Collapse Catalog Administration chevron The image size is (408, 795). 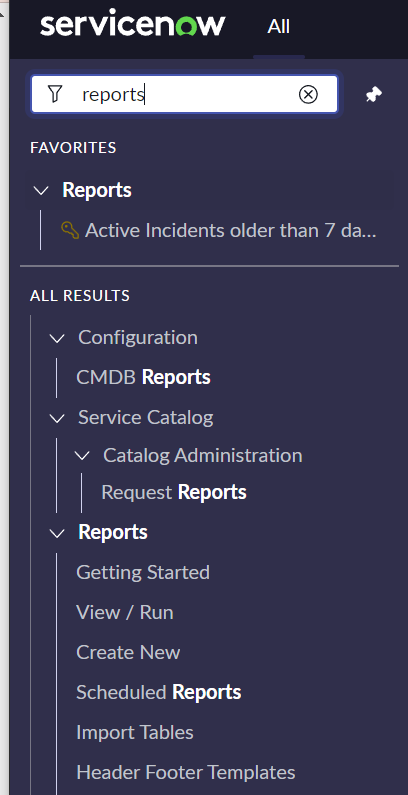82,456
